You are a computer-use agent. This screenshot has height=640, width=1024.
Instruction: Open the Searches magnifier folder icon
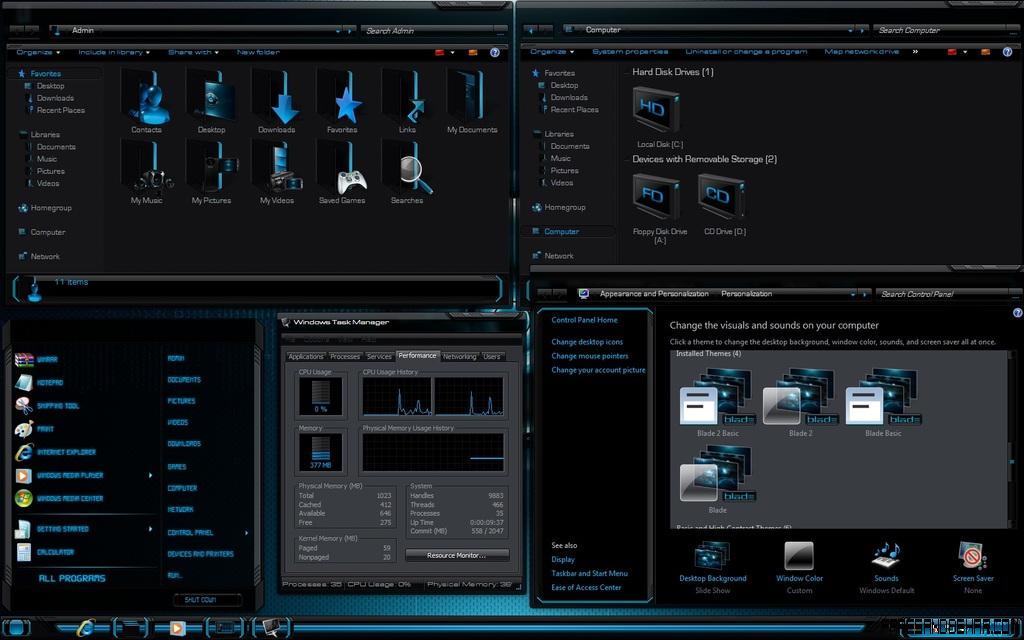tap(407, 172)
